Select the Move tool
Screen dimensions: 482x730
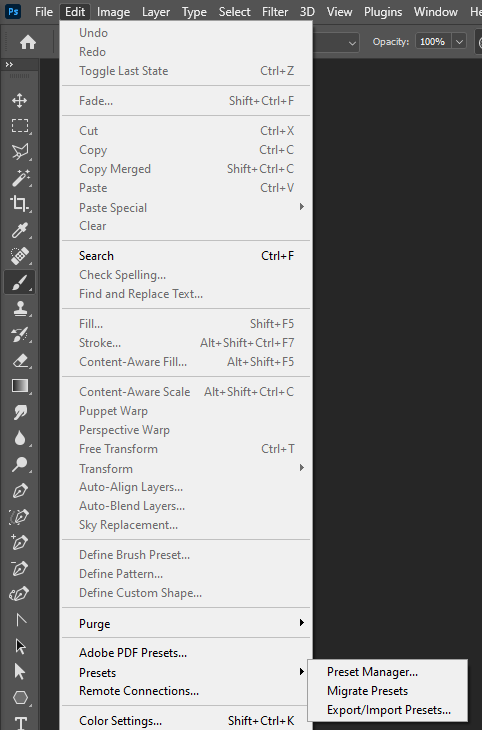point(20,101)
